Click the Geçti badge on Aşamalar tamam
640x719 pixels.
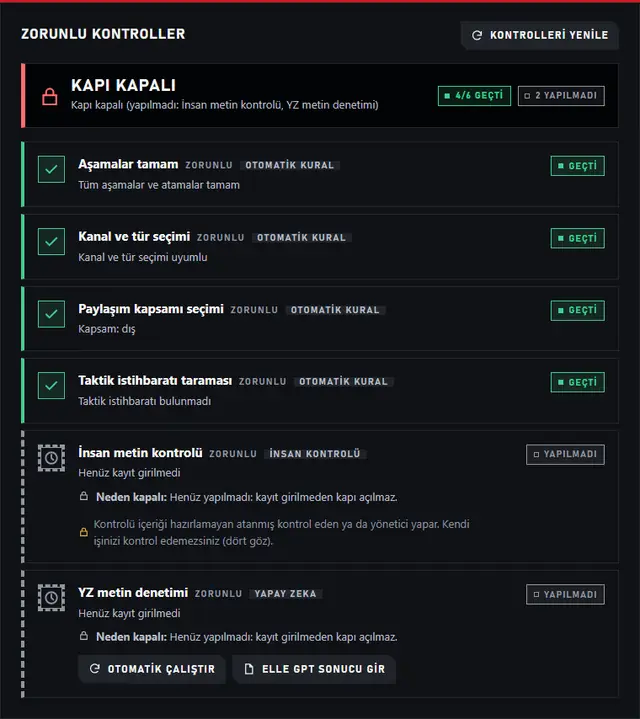pyautogui.click(x=578, y=166)
